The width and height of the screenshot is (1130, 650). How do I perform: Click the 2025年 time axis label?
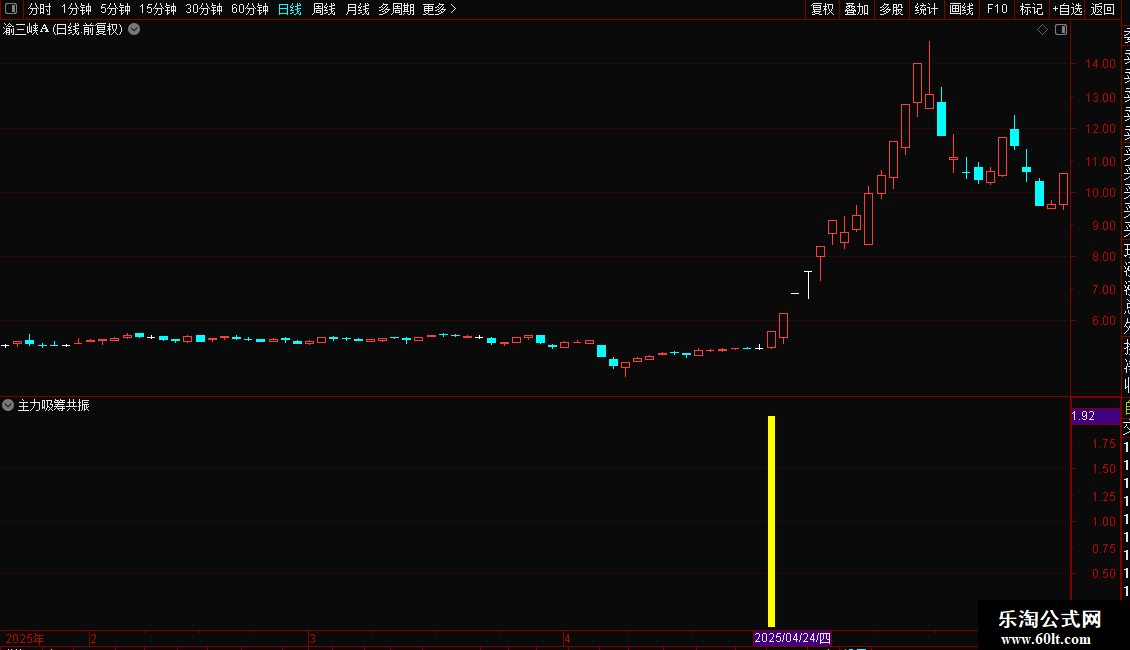tap(25, 638)
